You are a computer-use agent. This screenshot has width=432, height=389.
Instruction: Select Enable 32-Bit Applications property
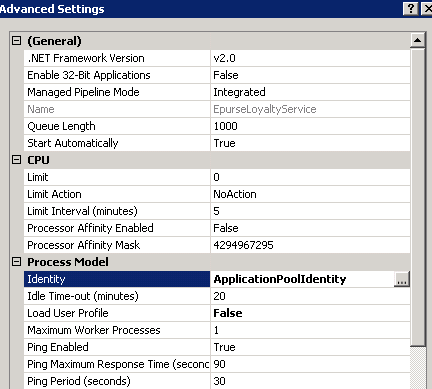point(117,75)
